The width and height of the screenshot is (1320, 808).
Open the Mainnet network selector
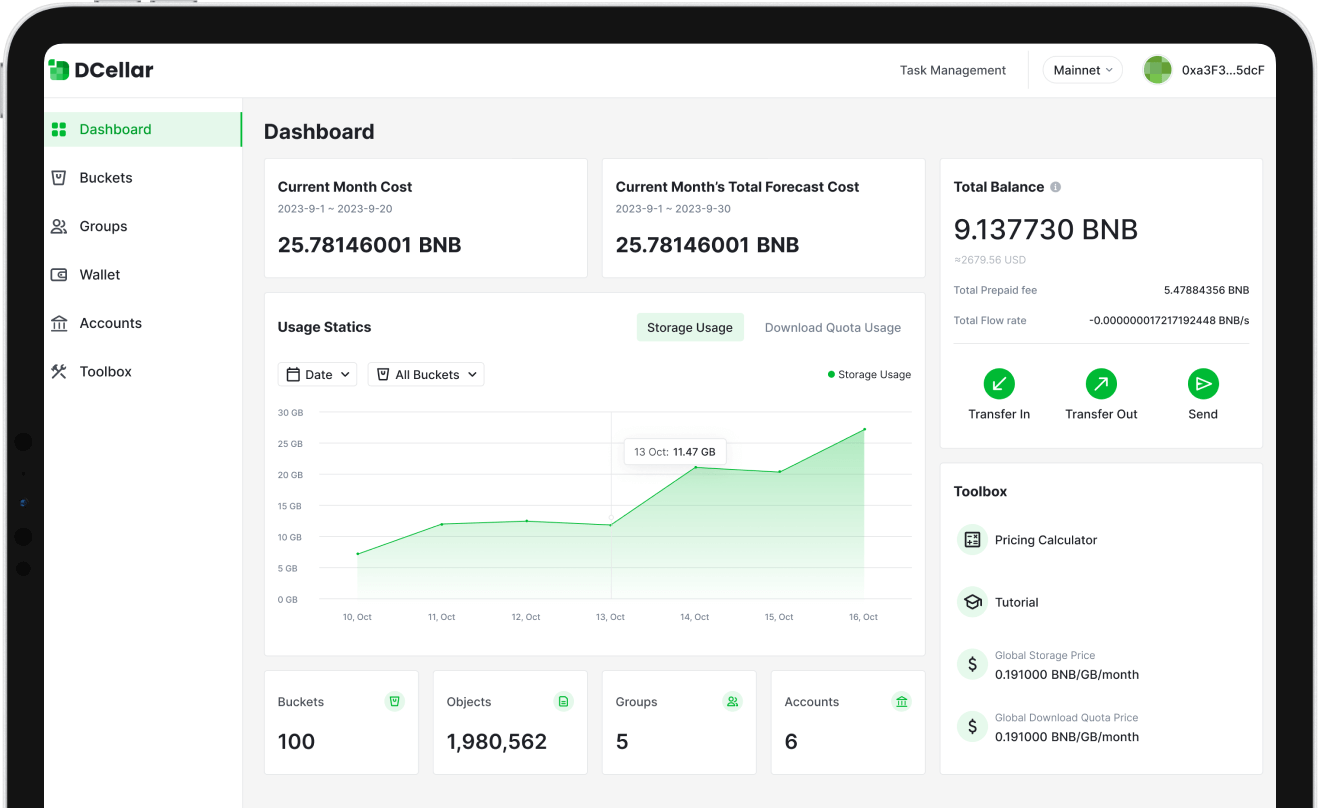(x=1082, y=70)
